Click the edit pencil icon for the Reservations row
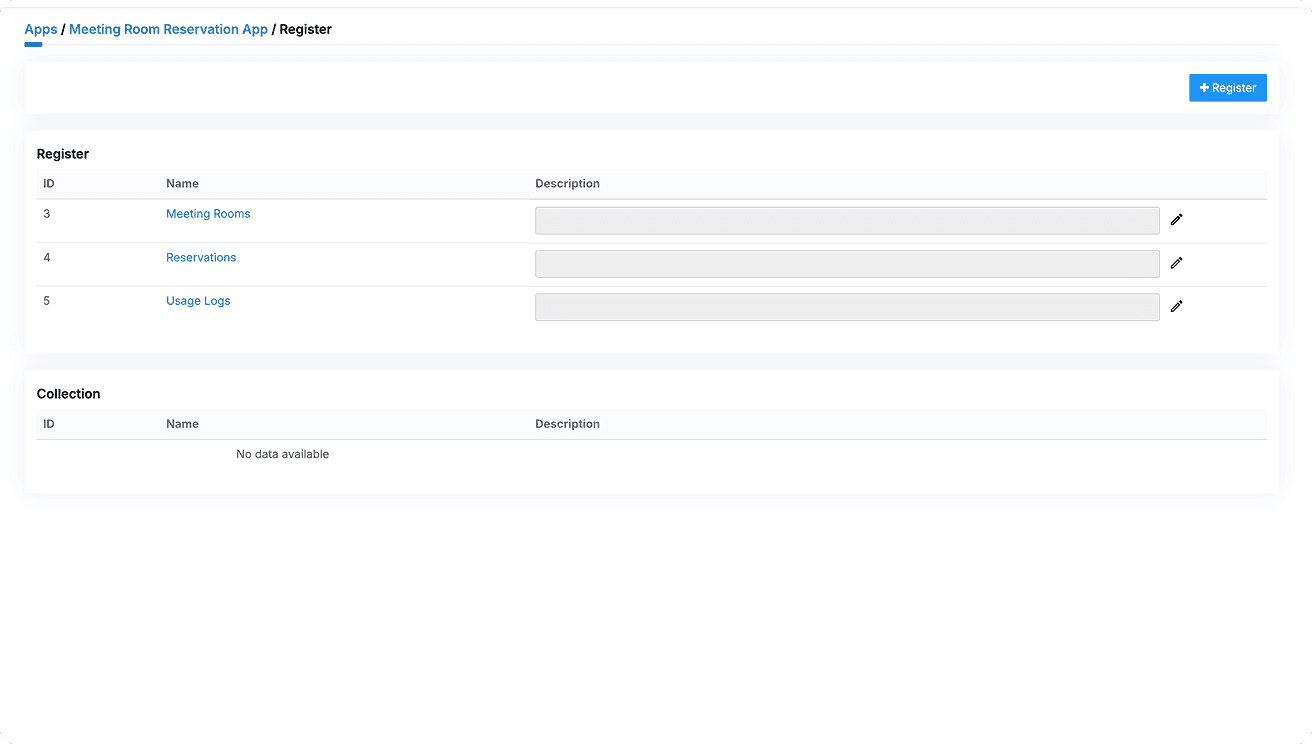This screenshot has width=1312, height=744. point(1176,262)
